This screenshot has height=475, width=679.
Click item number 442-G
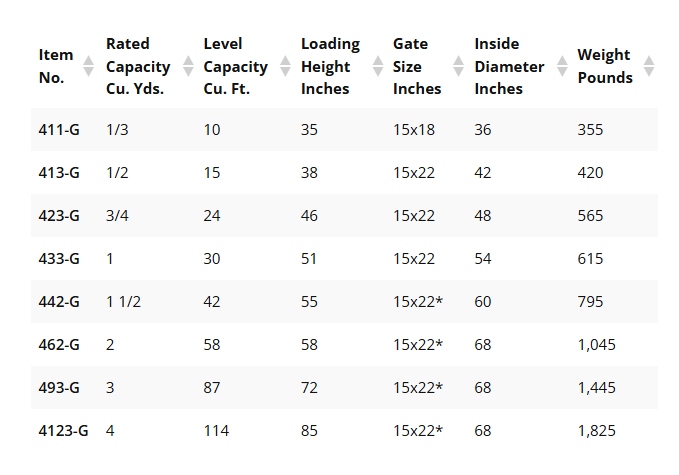(59, 301)
